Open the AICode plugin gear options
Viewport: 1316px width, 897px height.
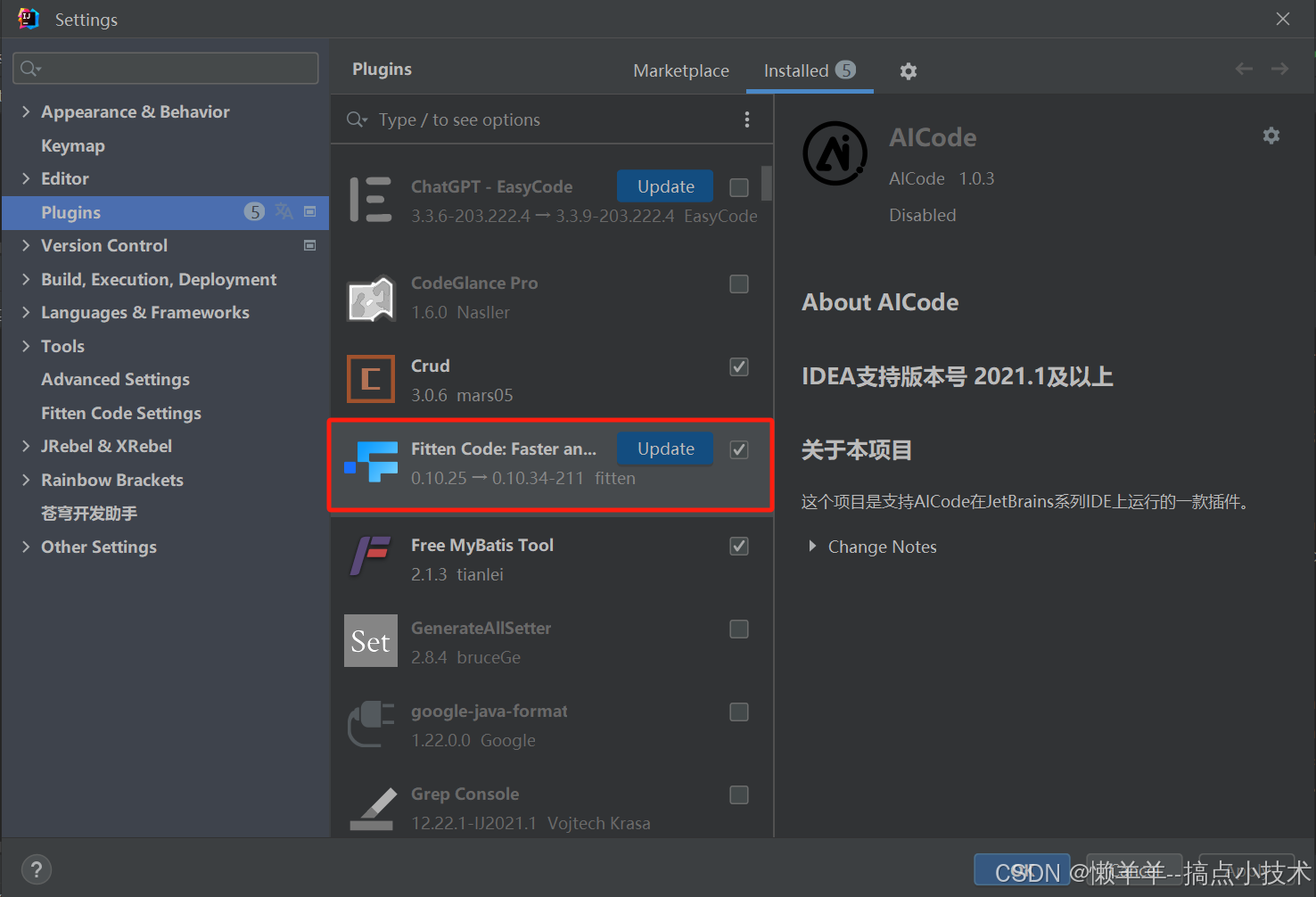tap(1271, 136)
